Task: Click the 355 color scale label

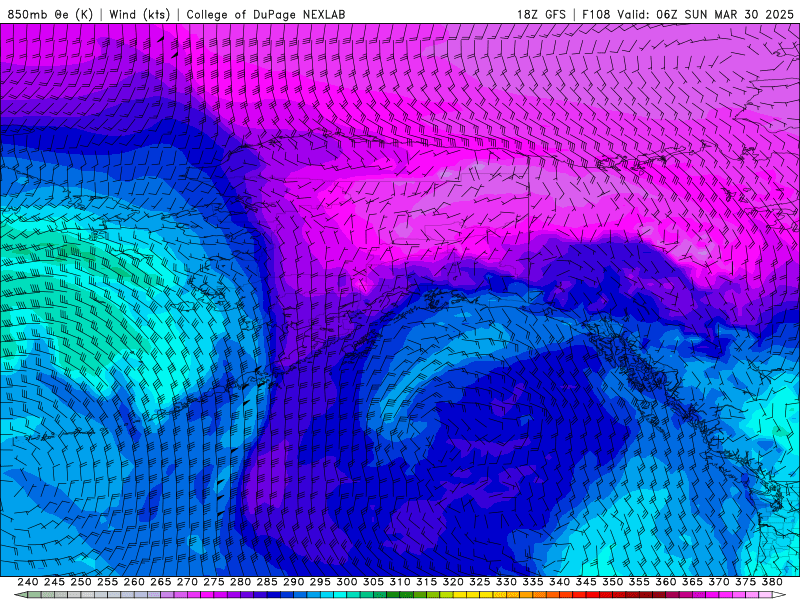Action: point(639,582)
